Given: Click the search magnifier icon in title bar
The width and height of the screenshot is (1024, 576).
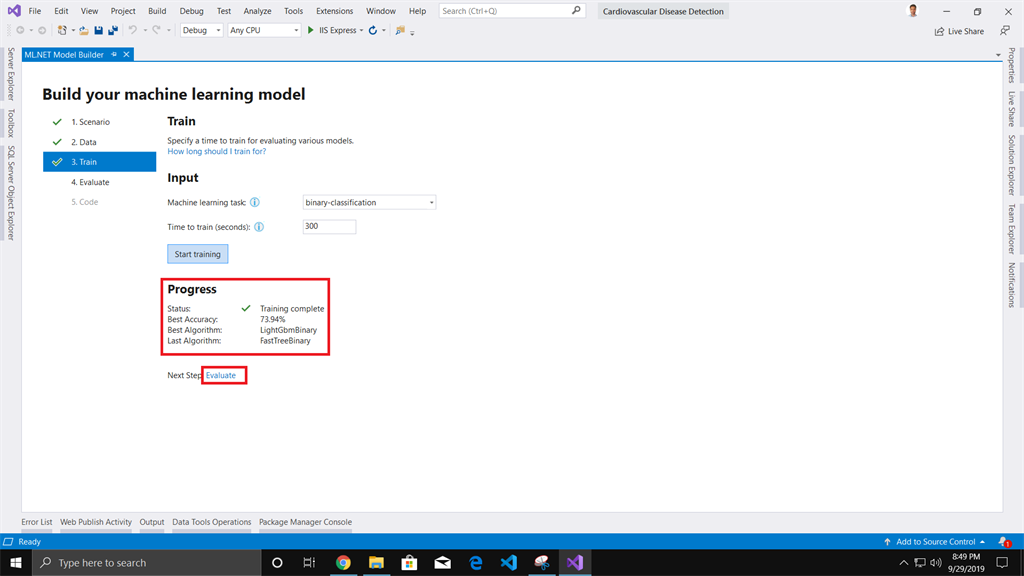Looking at the screenshot, I should pyautogui.click(x=576, y=10).
